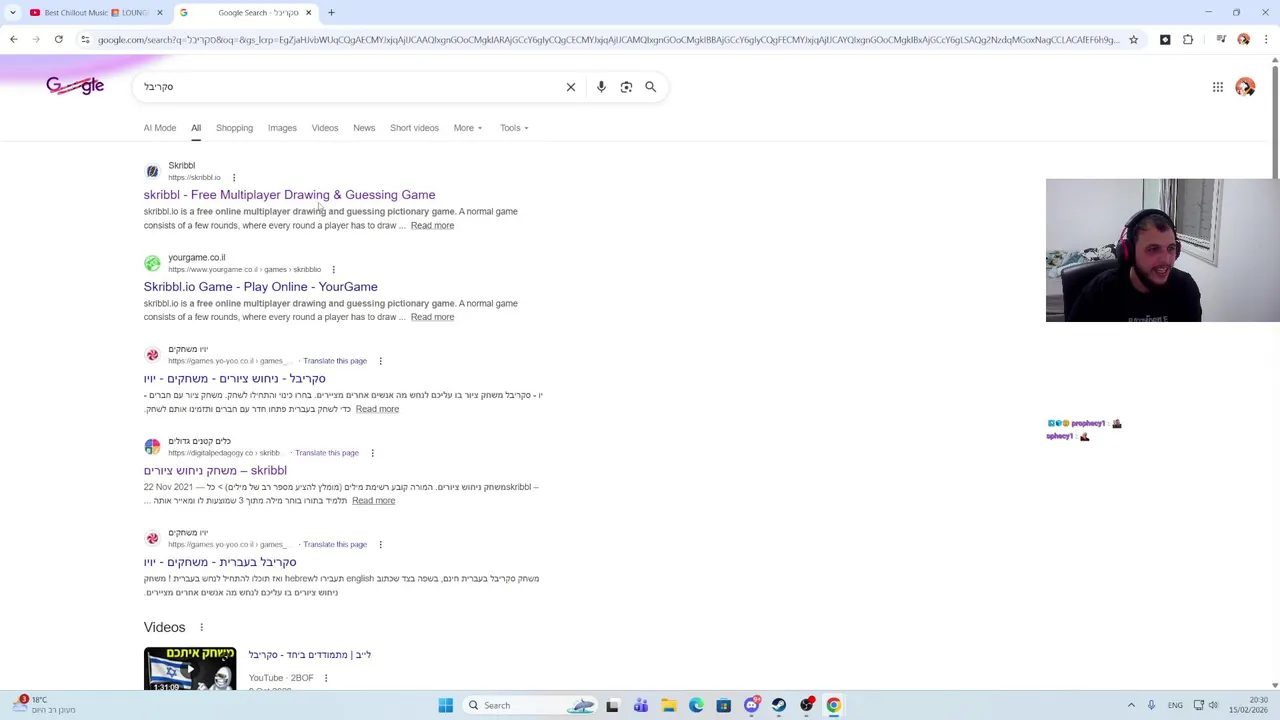Open more options for yourgame.co.il result

click(333, 270)
